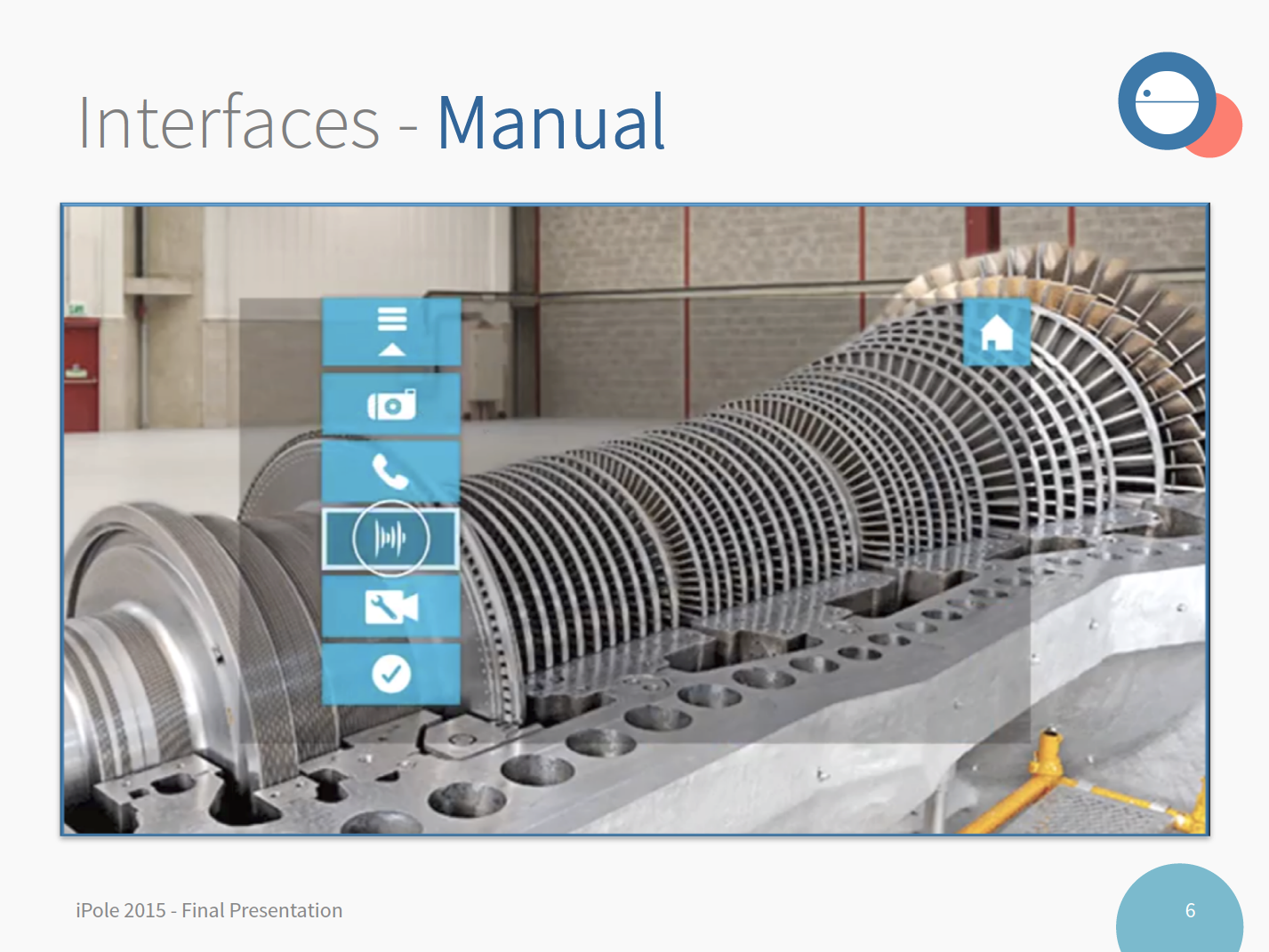Tap the camera snapshot icon
This screenshot has width=1269, height=952.
[391, 405]
